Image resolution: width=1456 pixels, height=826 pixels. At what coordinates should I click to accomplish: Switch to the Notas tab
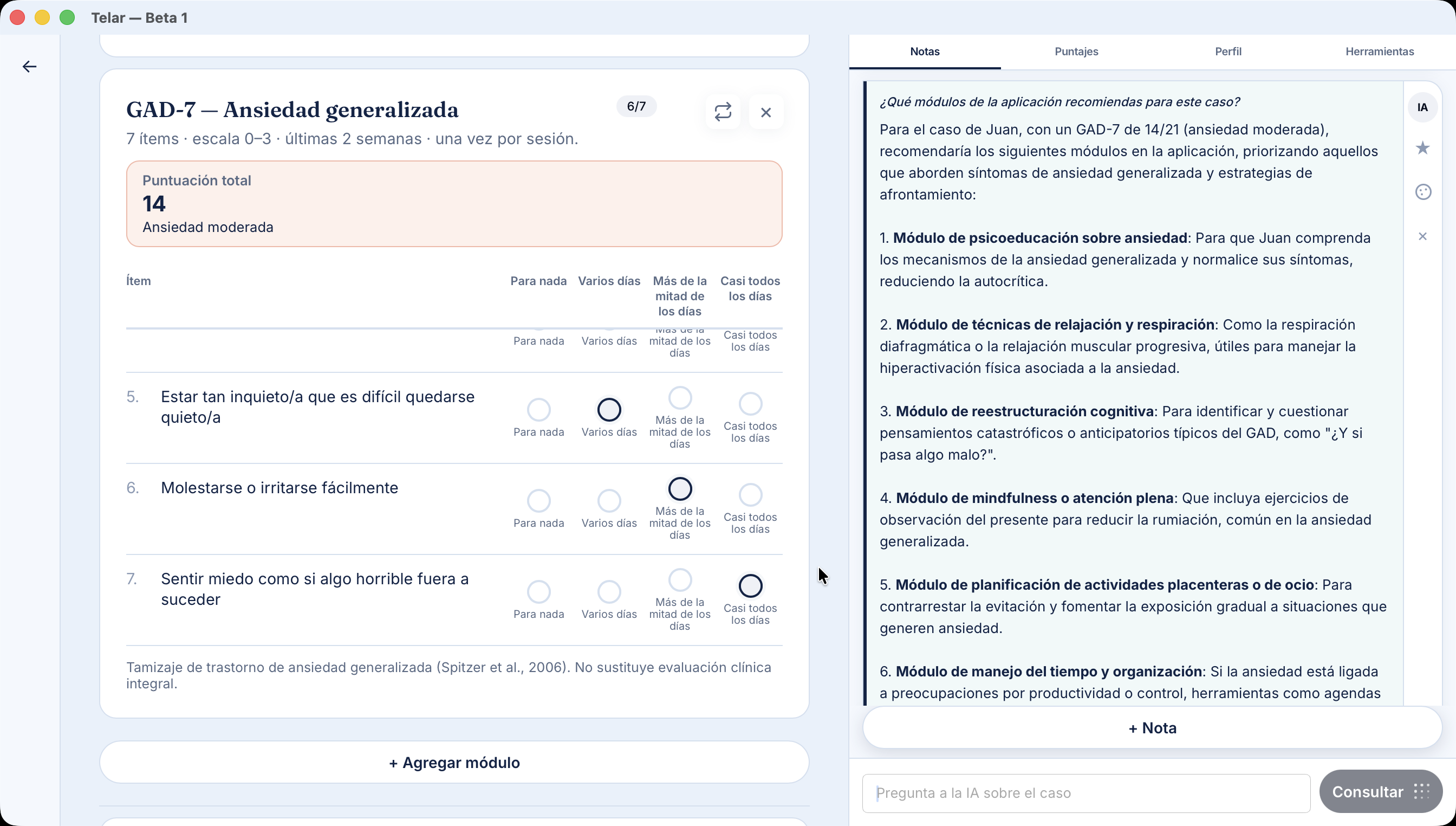point(925,51)
